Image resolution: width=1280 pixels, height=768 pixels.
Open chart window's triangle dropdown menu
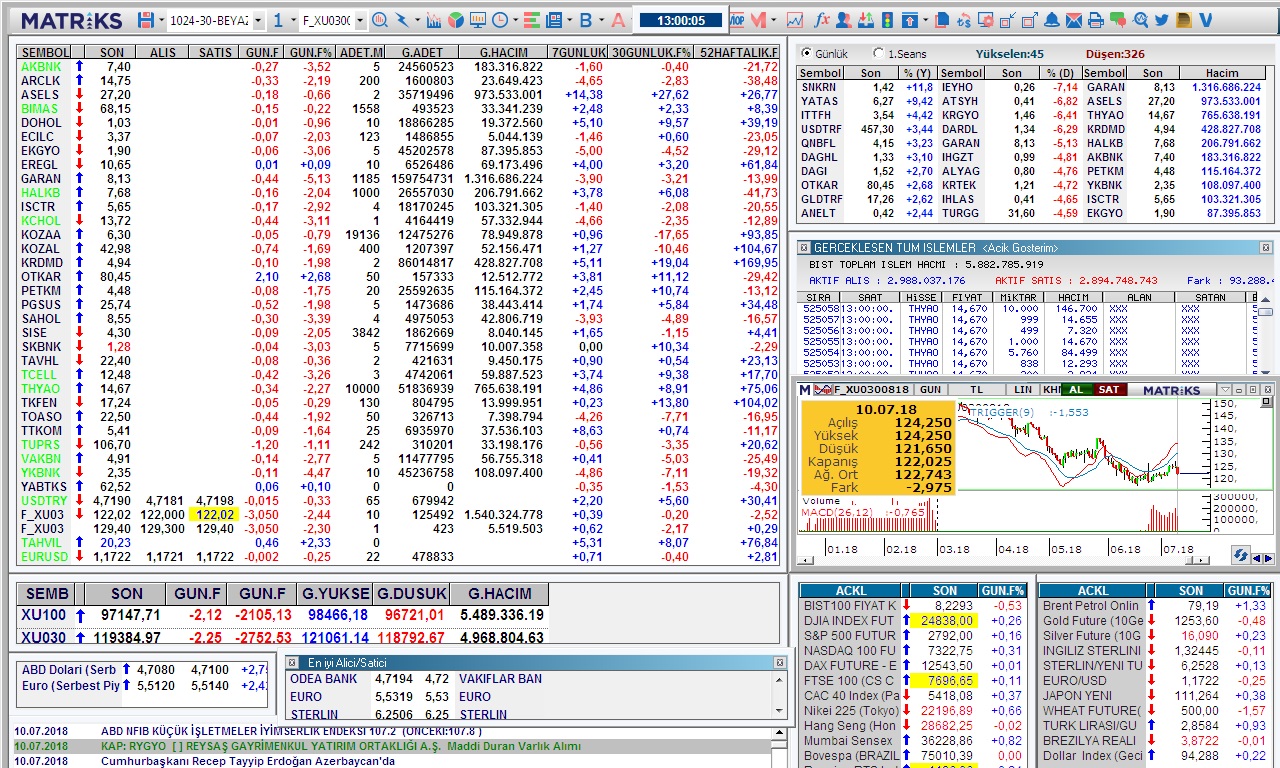[1225, 389]
